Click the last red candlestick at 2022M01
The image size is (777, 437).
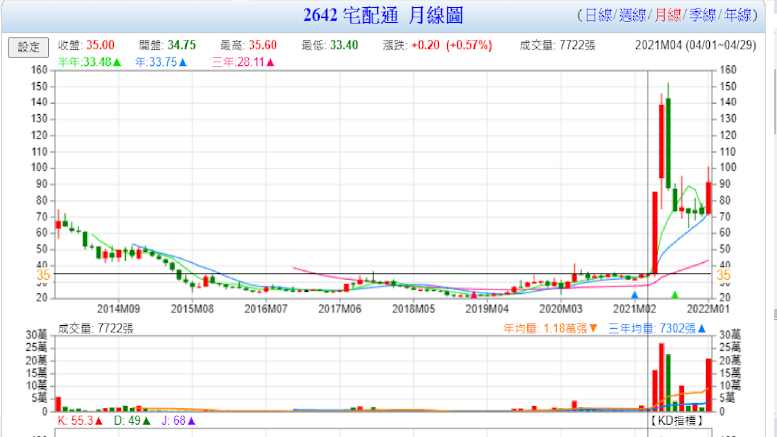click(709, 198)
